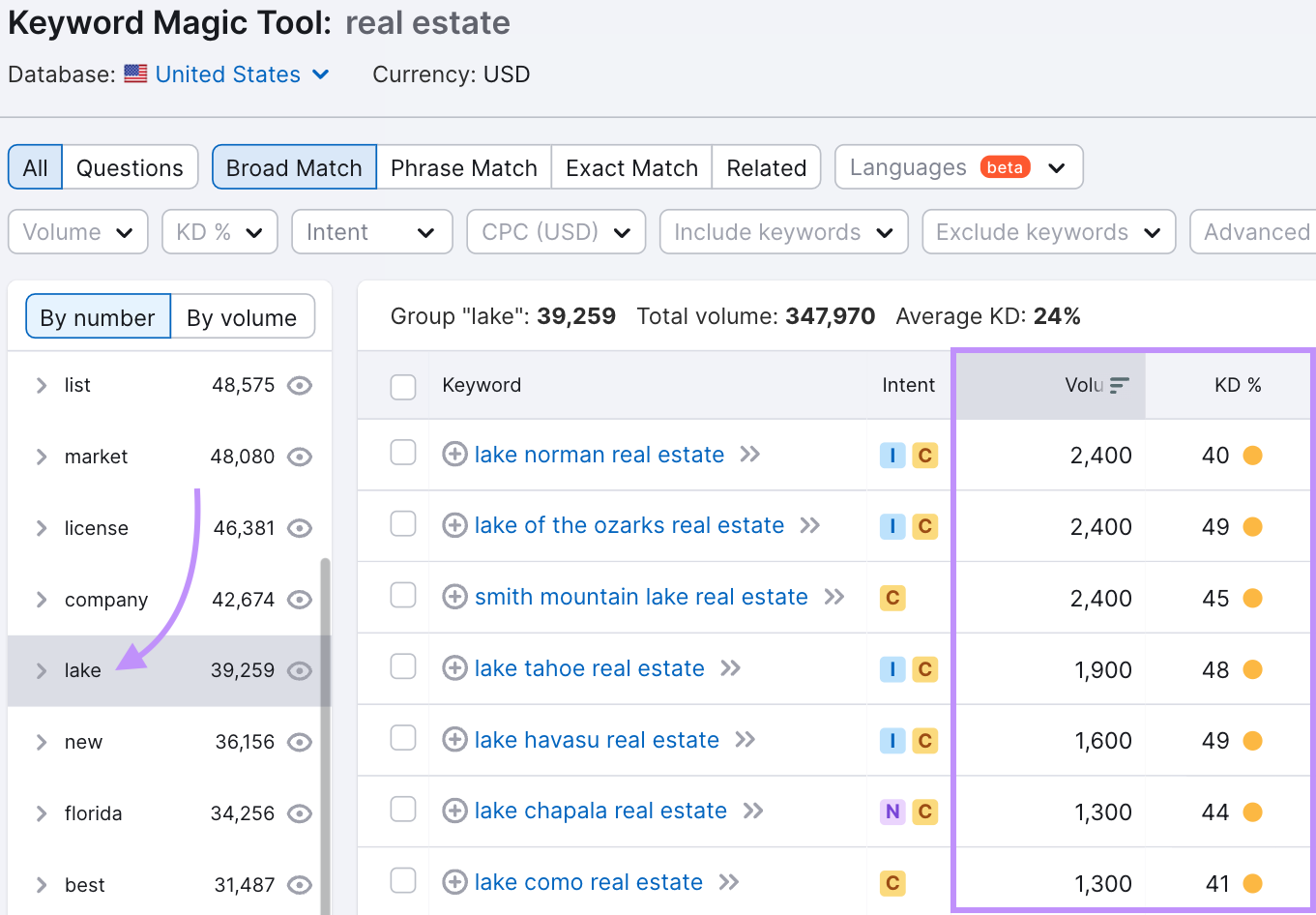
Task: Switch to the Related tab
Action: coord(767,167)
